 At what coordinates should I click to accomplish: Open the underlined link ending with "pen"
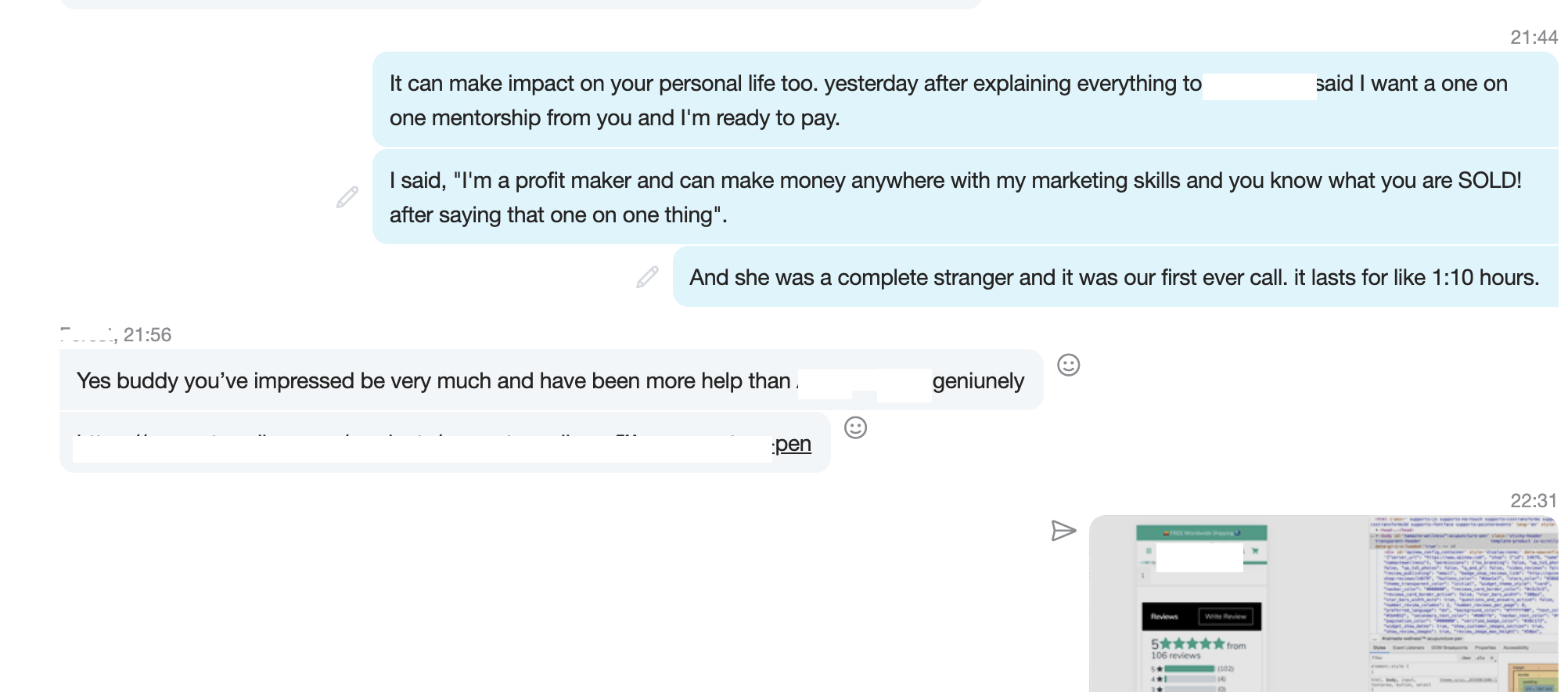tap(792, 444)
